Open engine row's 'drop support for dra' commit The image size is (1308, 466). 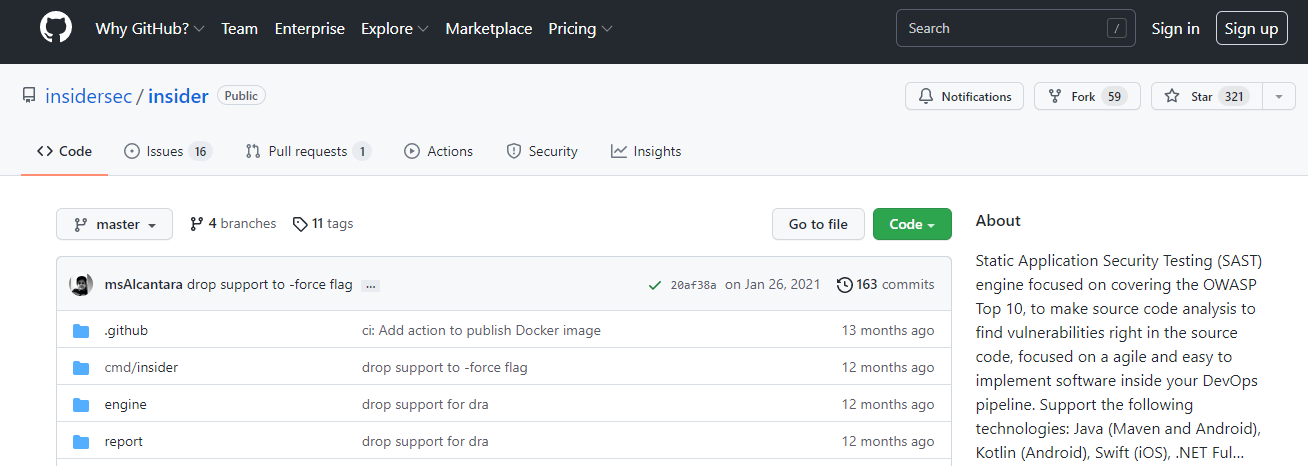(425, 404)
